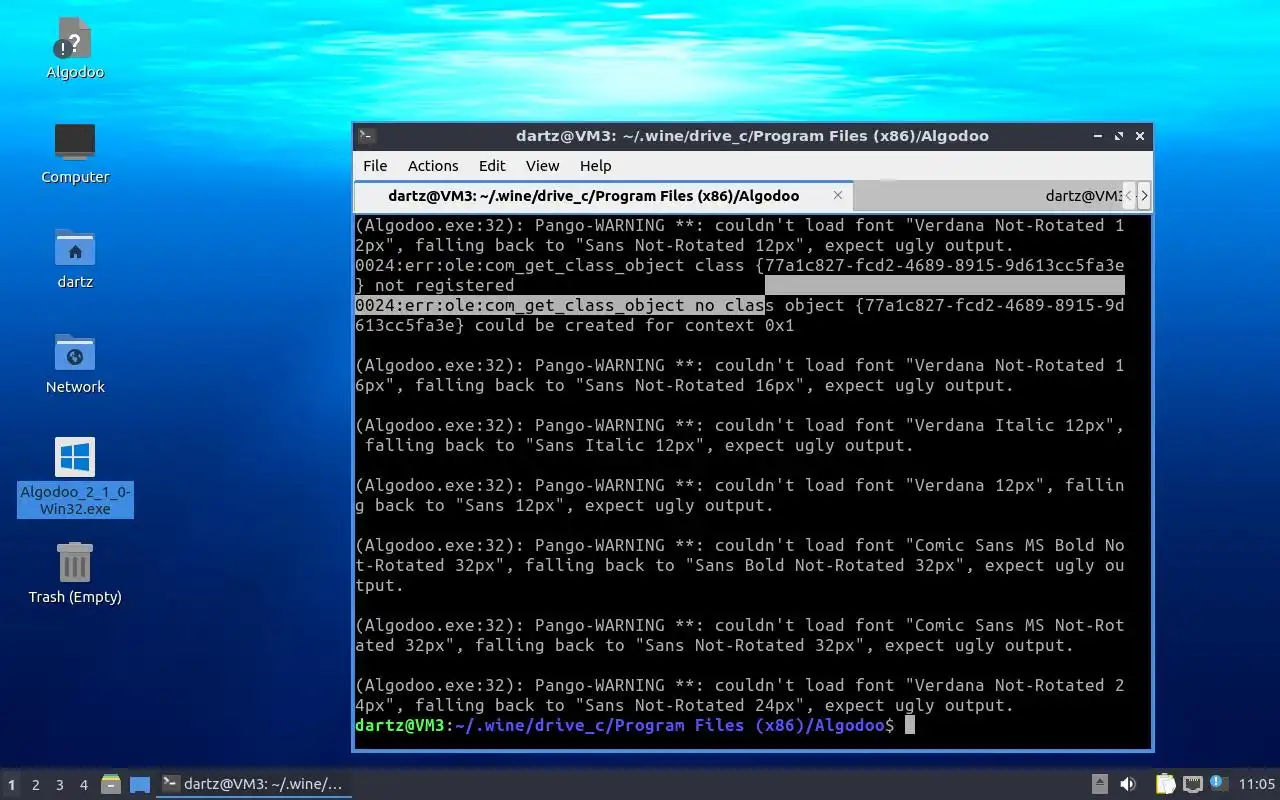This screenshot has width=1280, height=800.
Task: Open the update notification tray icon
Action: [x=1218, y=783]
